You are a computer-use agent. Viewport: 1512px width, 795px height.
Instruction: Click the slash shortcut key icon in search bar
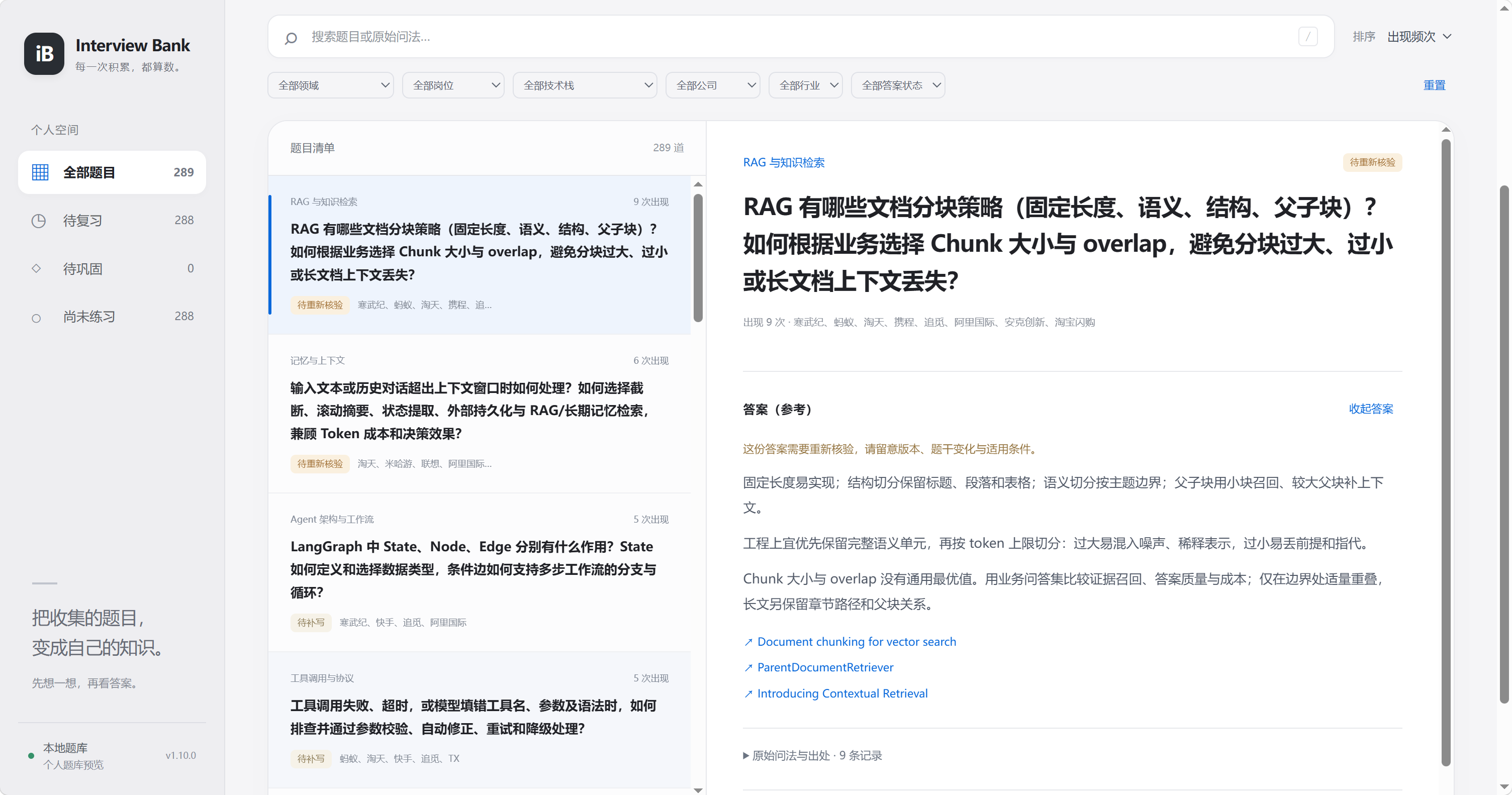click(x=1308, y=36)
